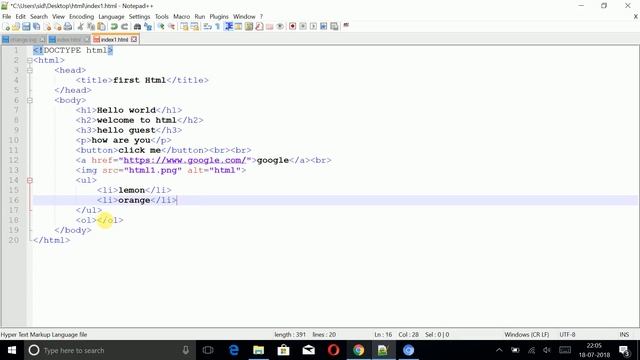
Task: Save recorded macro toolbar icon
Action: click(334, 27)
